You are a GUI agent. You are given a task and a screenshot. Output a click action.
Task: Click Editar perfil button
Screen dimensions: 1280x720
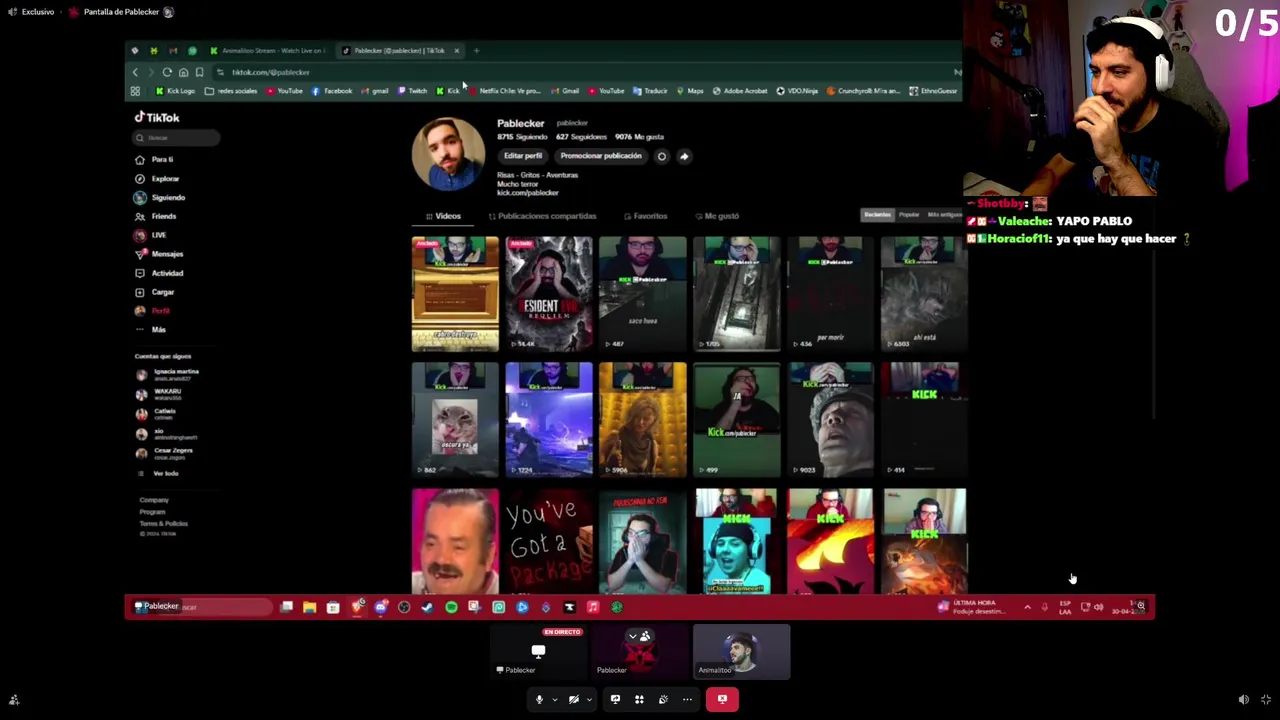(x=523, y=156)
